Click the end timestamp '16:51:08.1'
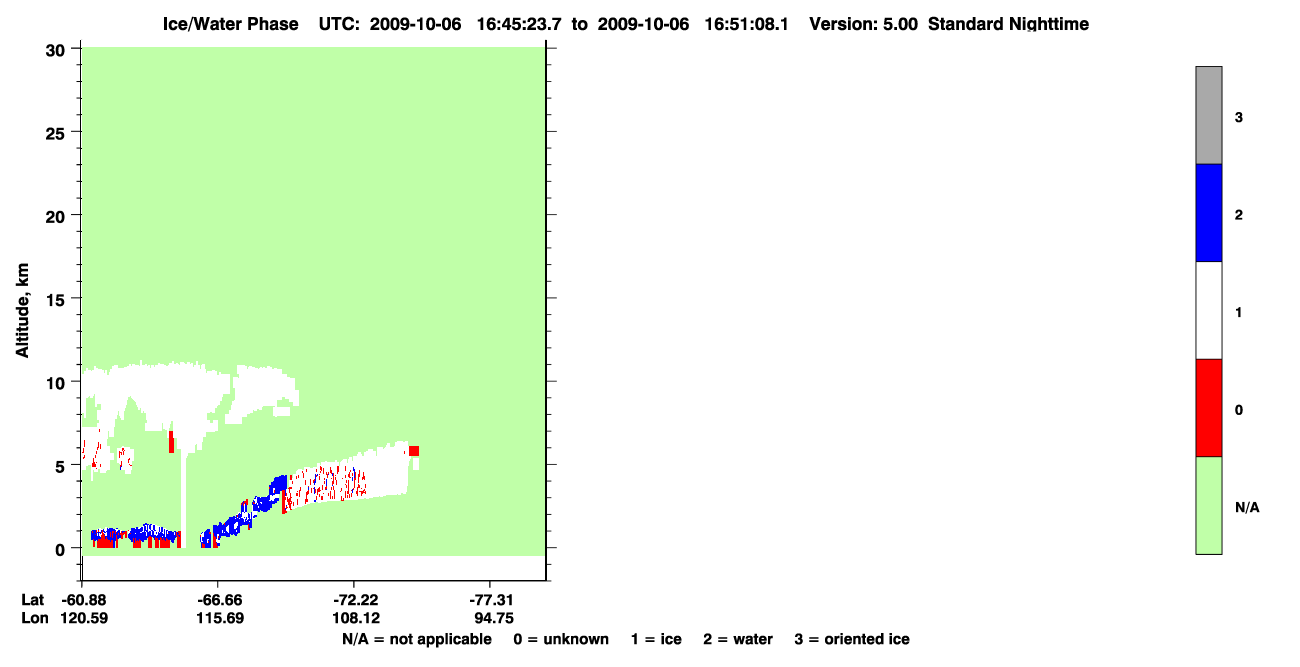This screenshot has height=667, width=1300. tap(746, 24)
